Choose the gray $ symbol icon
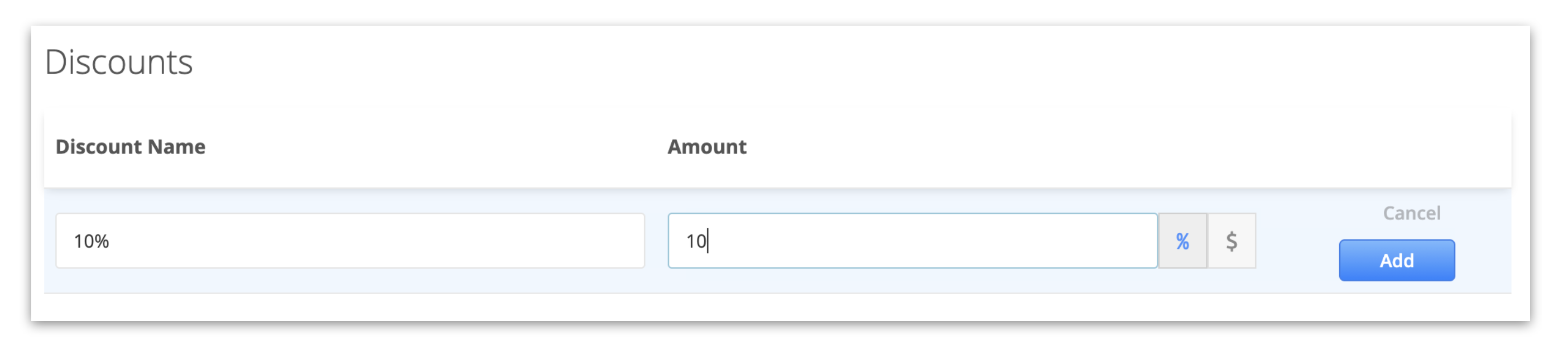Viewport: 1568px width, 355px height. [x=1232, y=241]
